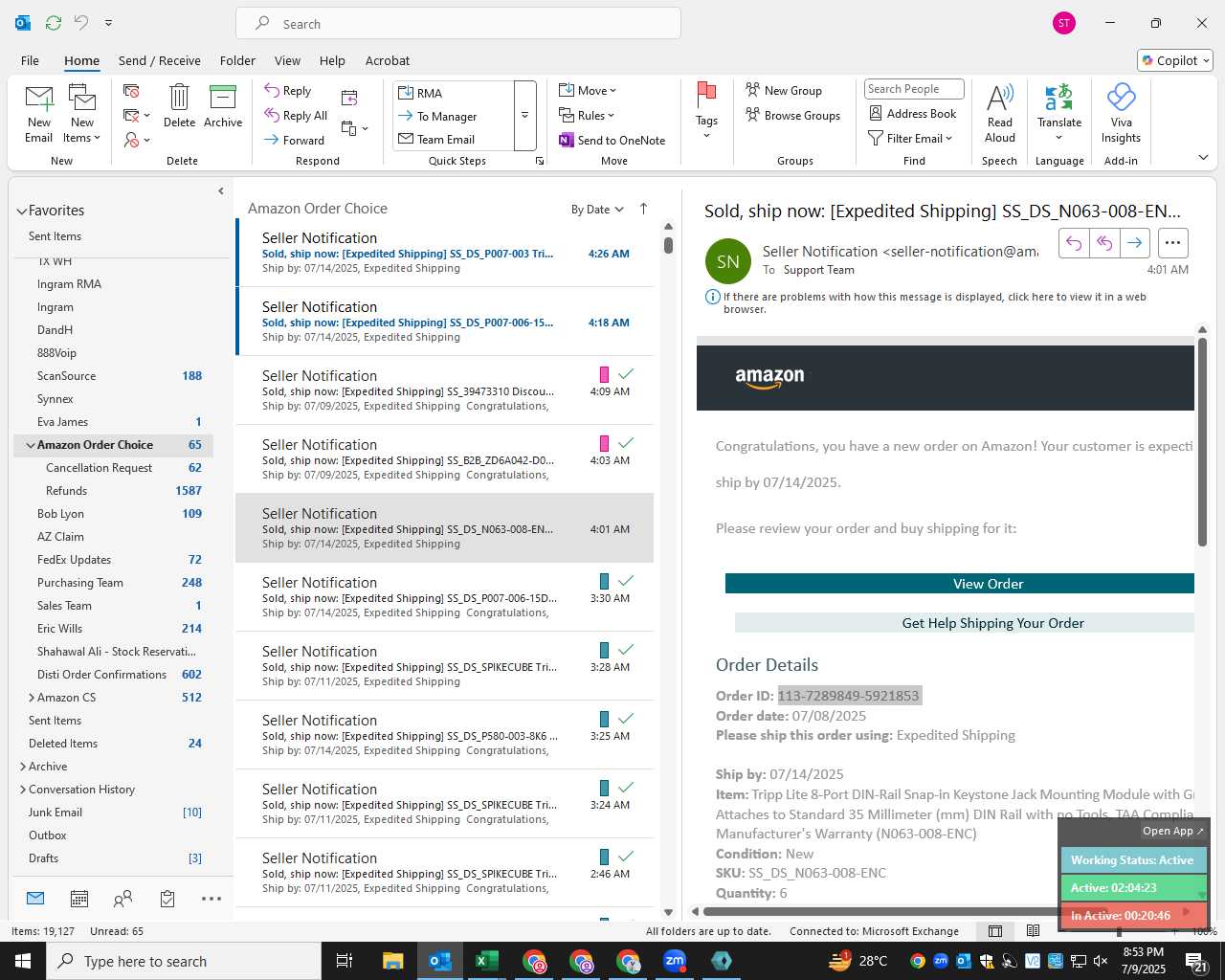Screen dimensions: 1225x980
Task: Start Read Aloud
Action: click(x=999, y=114)
